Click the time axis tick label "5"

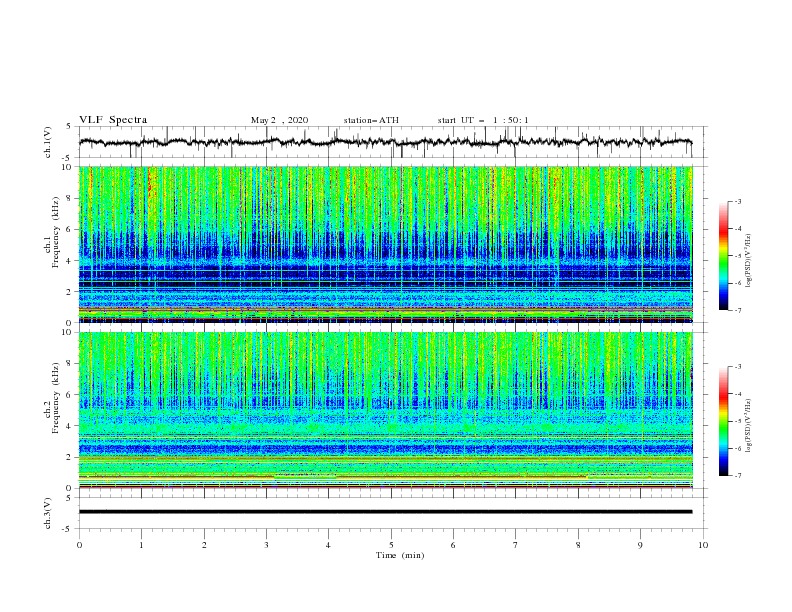pyautogui.click(x=391, y=545)
